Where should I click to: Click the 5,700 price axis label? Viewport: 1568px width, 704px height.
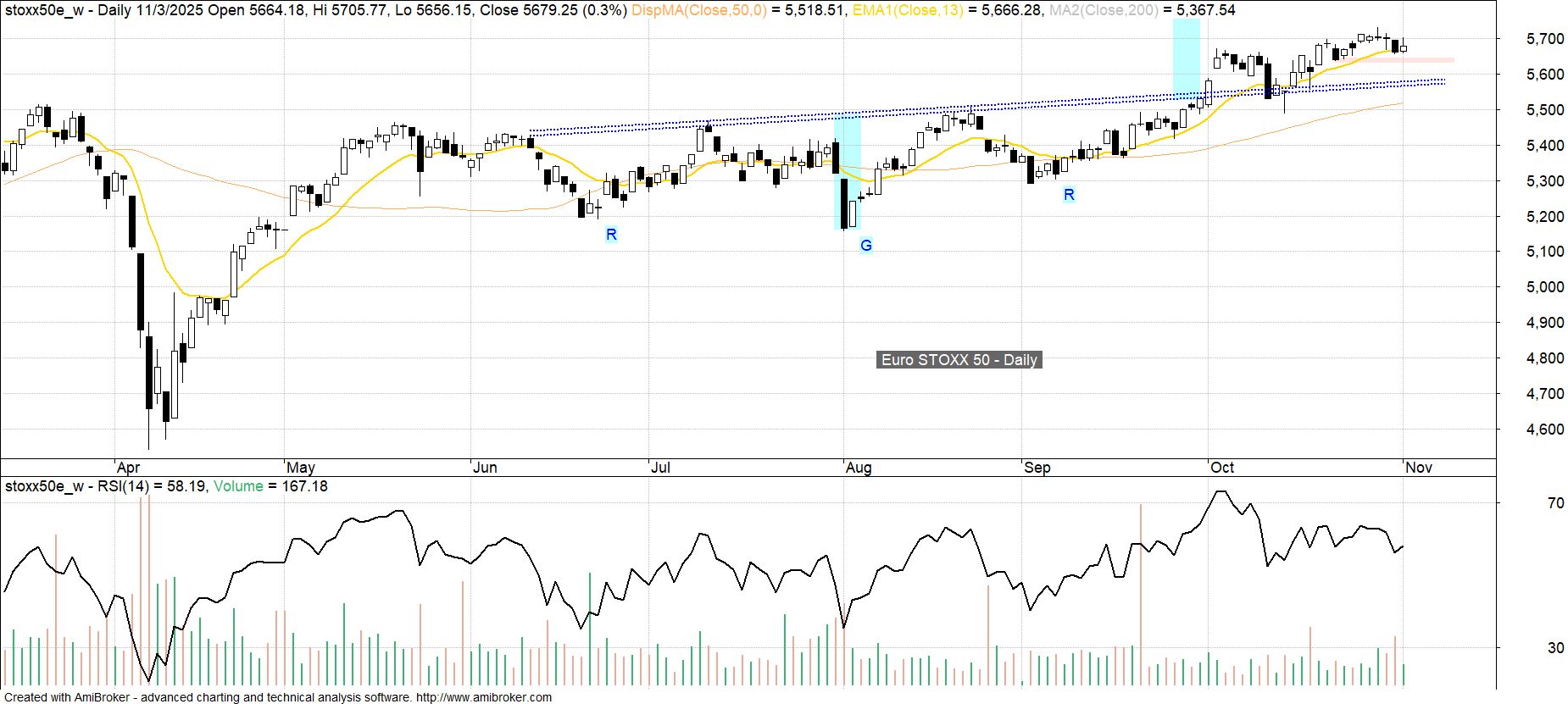(x=1544, y=39)
